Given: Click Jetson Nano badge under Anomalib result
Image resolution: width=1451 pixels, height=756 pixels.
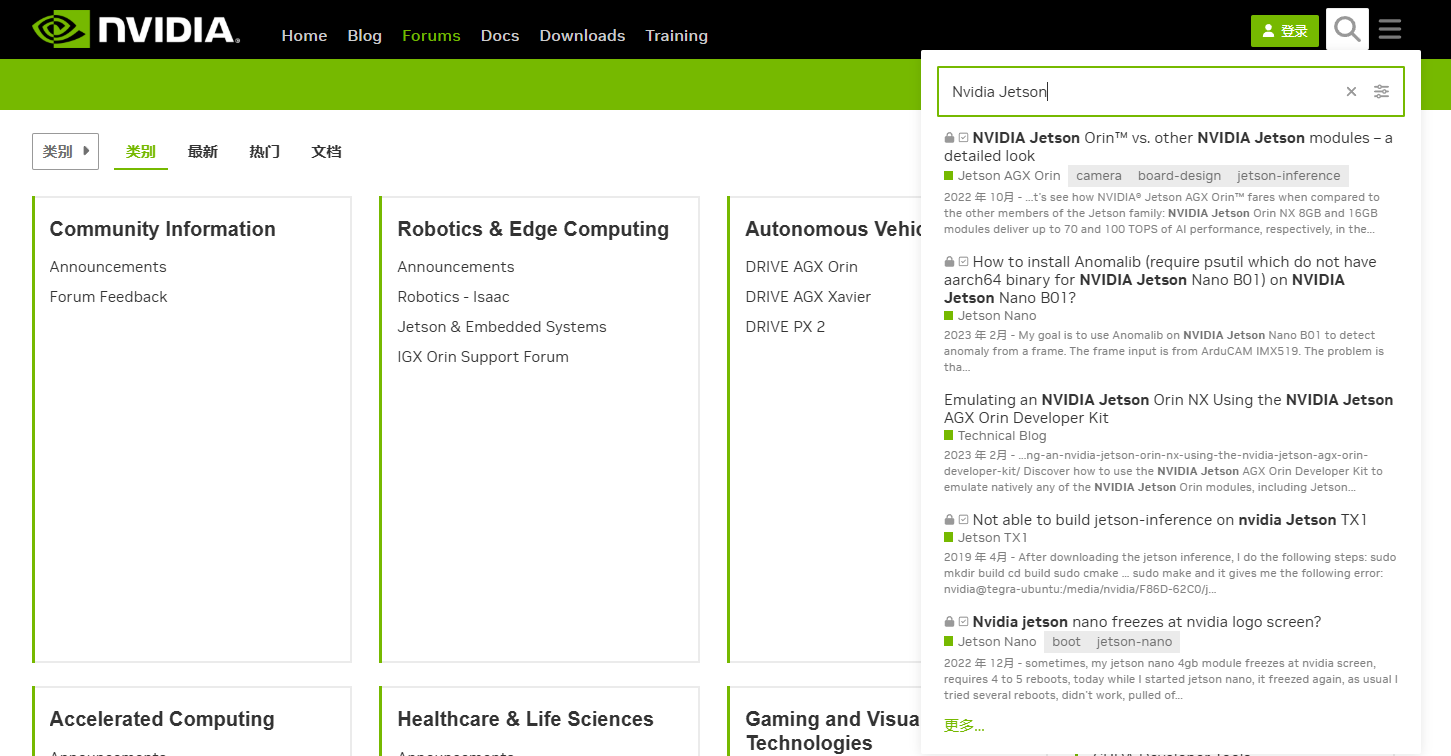Looking at the screenshot, I should 990,316.
